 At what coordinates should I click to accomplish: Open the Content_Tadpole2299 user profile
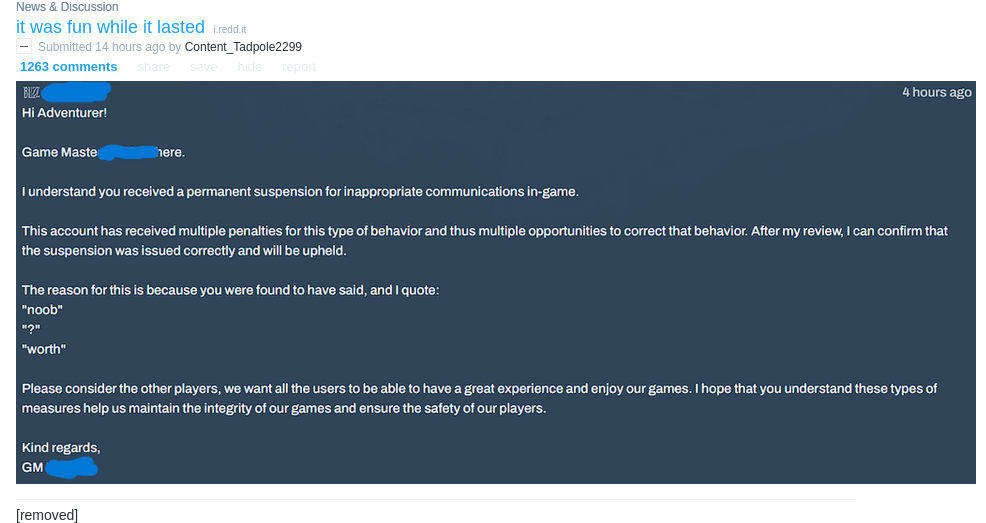[243, 47]
